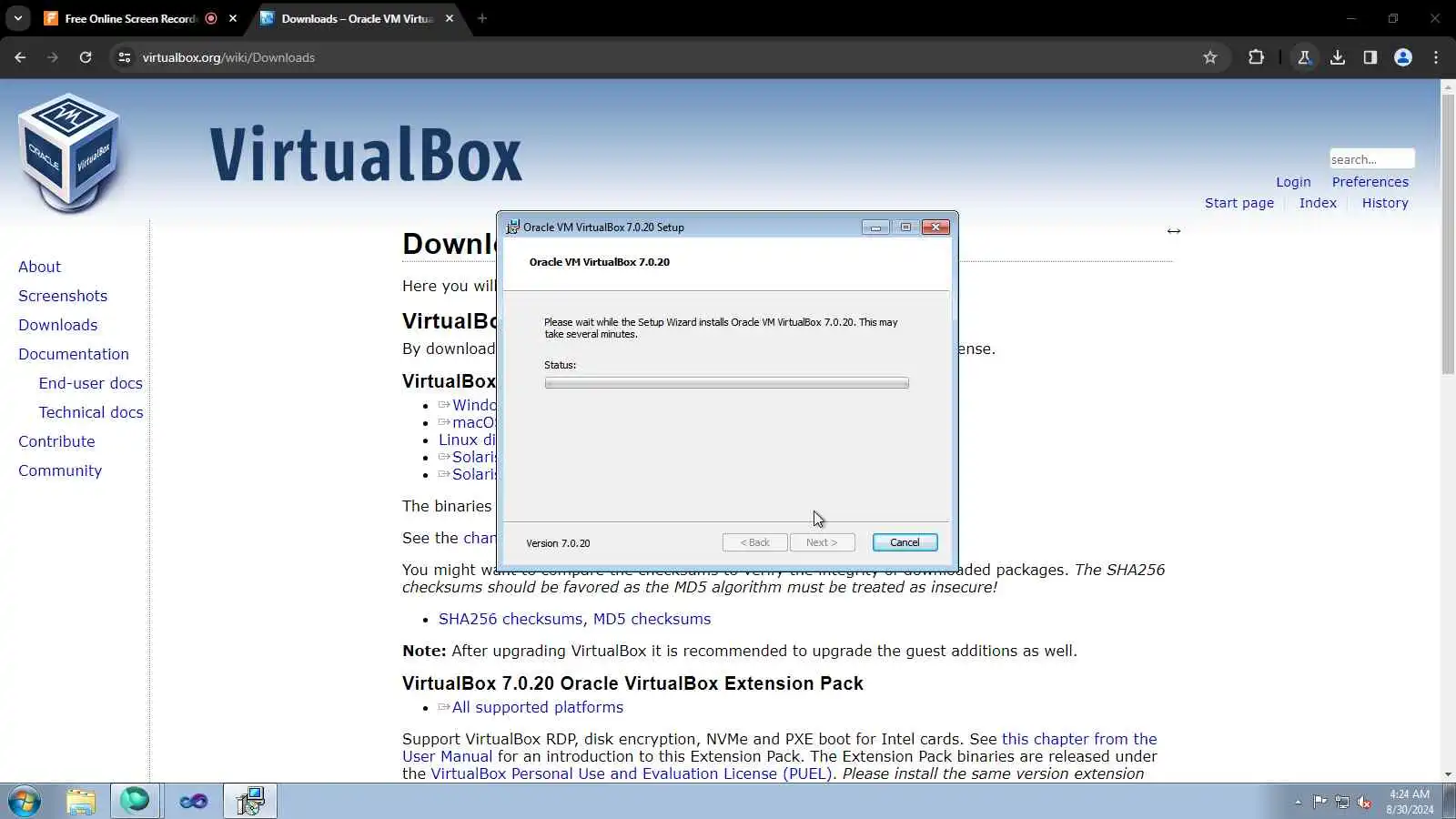Open Technical docs in the sidebar
The image size is (1456, 819).
[x=91, y=412]
